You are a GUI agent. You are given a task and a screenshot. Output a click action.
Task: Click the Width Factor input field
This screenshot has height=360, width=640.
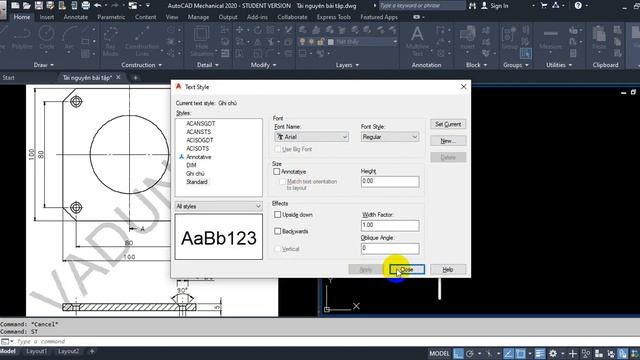coord(390,225)
